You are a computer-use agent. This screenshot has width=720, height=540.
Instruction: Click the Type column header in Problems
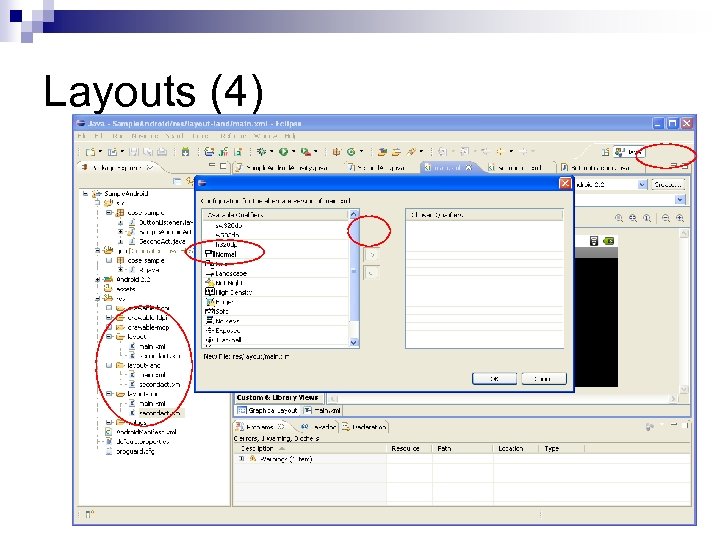tap(561, 449)
